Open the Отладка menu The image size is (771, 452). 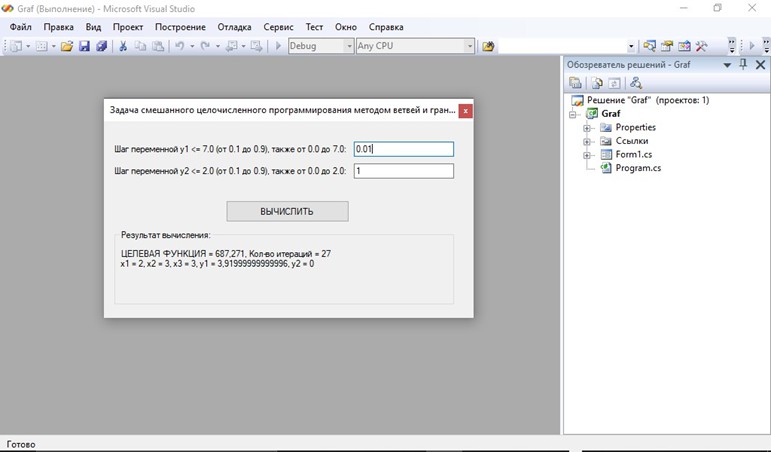[x=235, y=27]
